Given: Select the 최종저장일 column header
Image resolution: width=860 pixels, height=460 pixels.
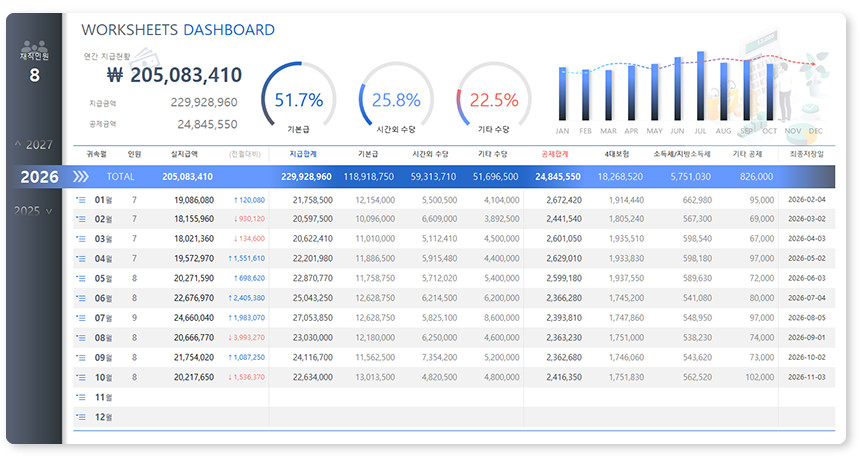Looking at the screenshot, I should pyautogui.click(x=807, y=154).
